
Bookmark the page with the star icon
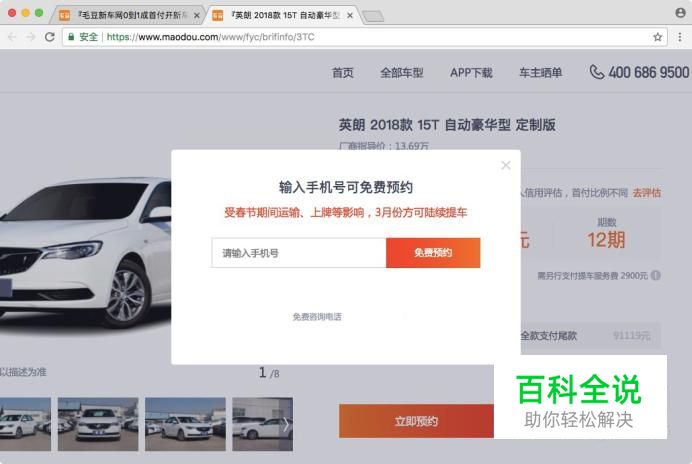(658, 37)
